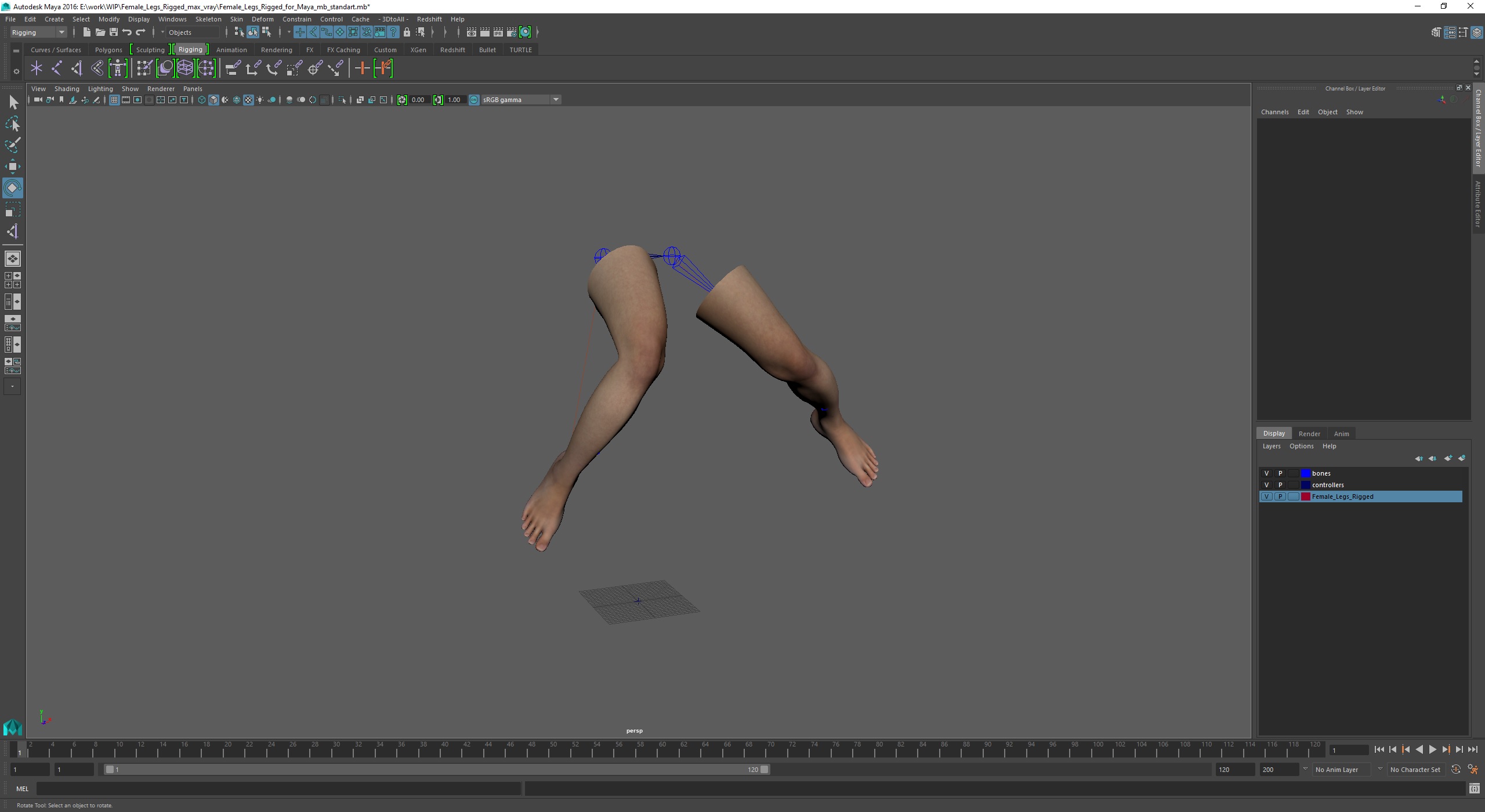
Task: Open Render Settings clapperboard-gear icon
Action: tap(512, 32)
